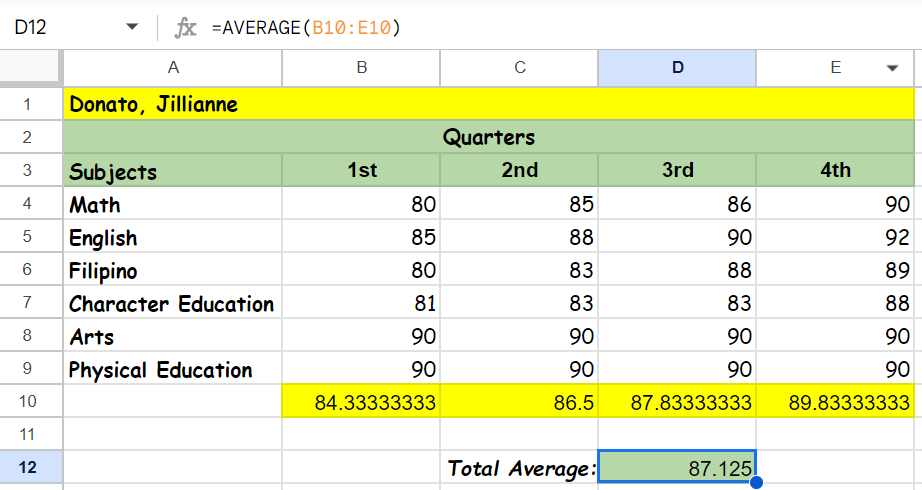The image size is (922, 490).
Task: Select the Math subject cell
Action: (172, 204)
